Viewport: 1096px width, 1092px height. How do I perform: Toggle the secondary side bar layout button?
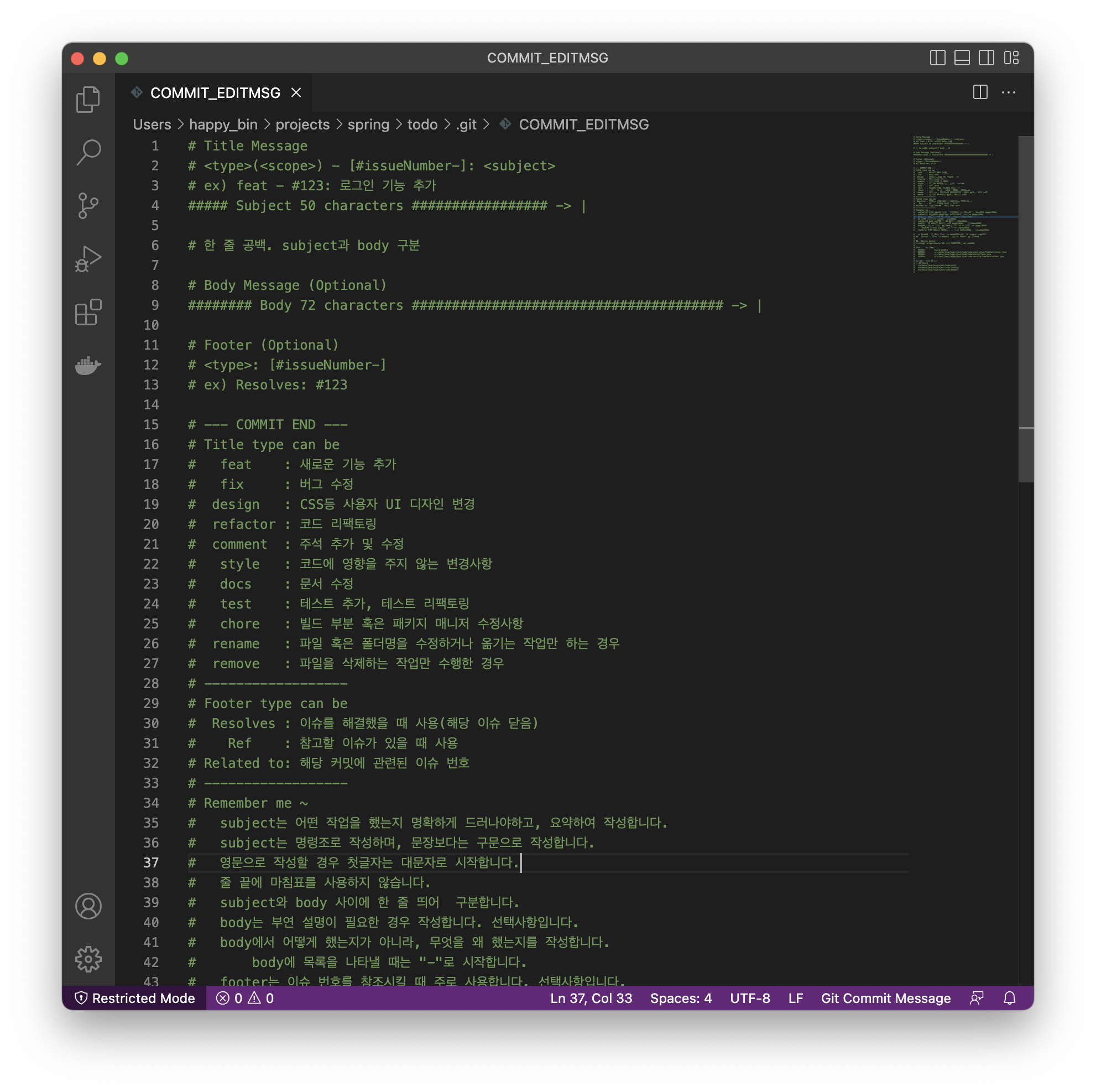986,58
